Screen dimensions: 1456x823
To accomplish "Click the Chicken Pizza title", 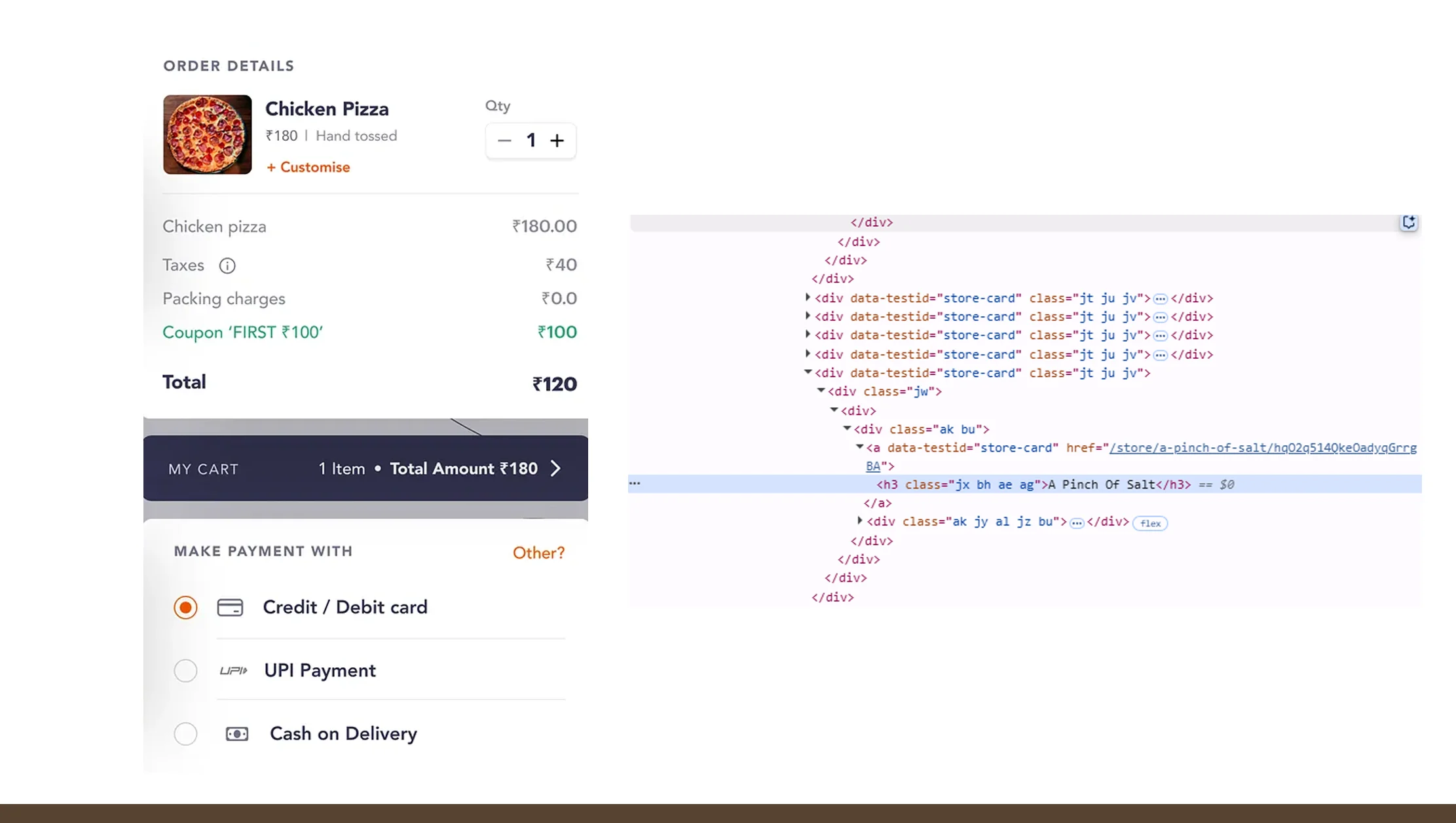I will click(327, 109).
